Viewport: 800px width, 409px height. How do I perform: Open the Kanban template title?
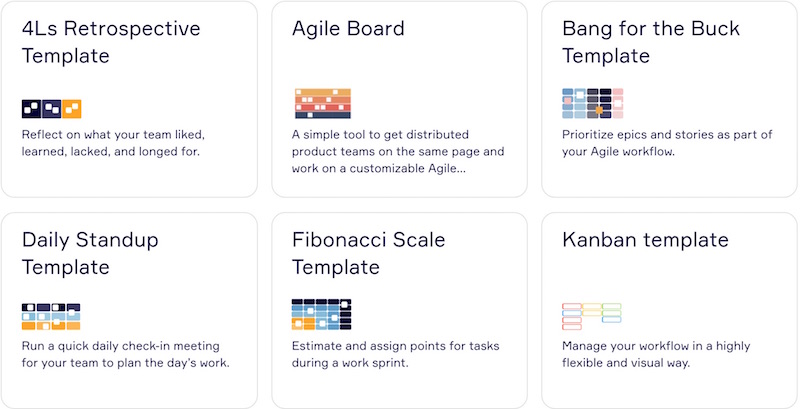[645, 240]
